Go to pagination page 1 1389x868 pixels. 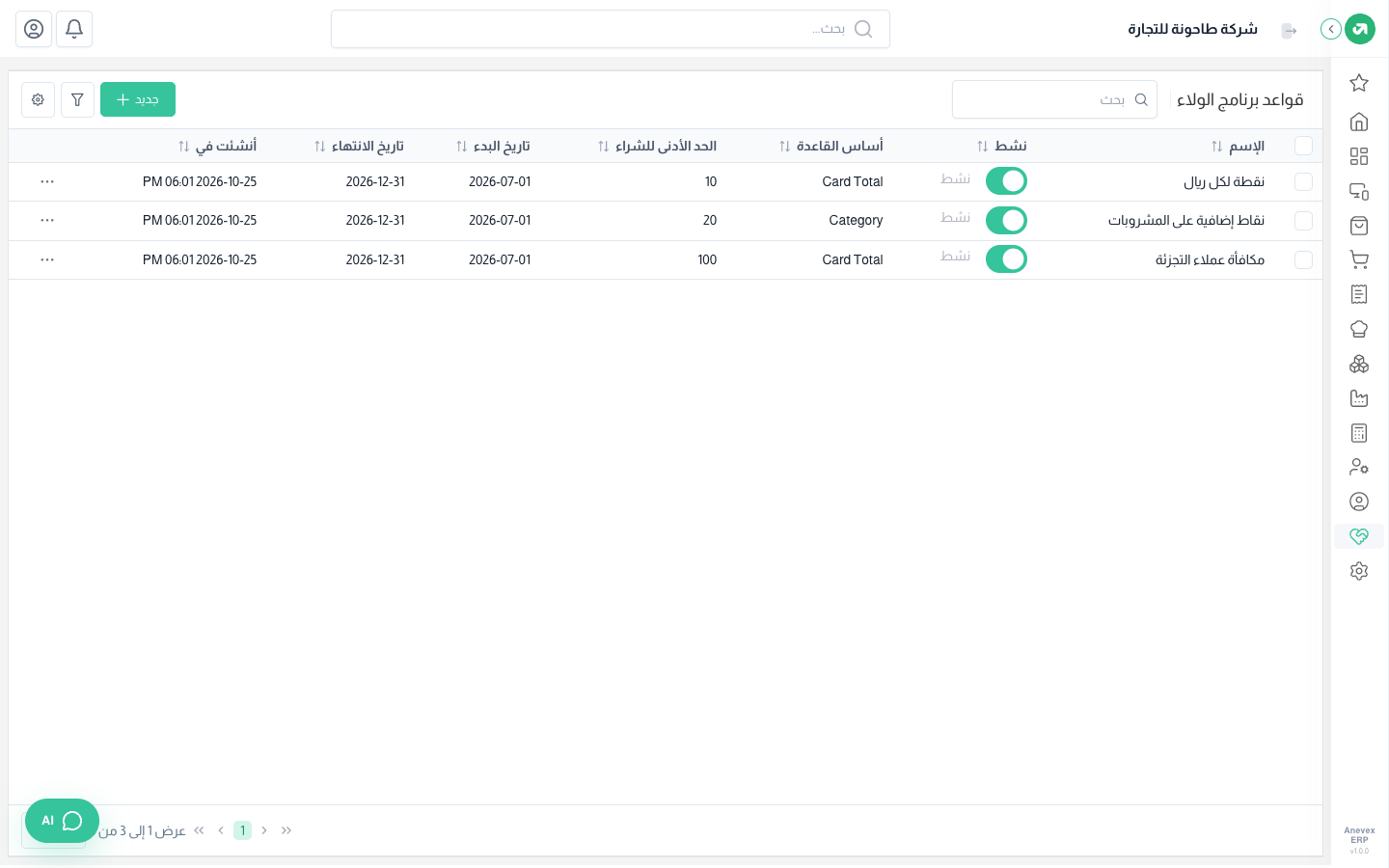coord(242,830)
